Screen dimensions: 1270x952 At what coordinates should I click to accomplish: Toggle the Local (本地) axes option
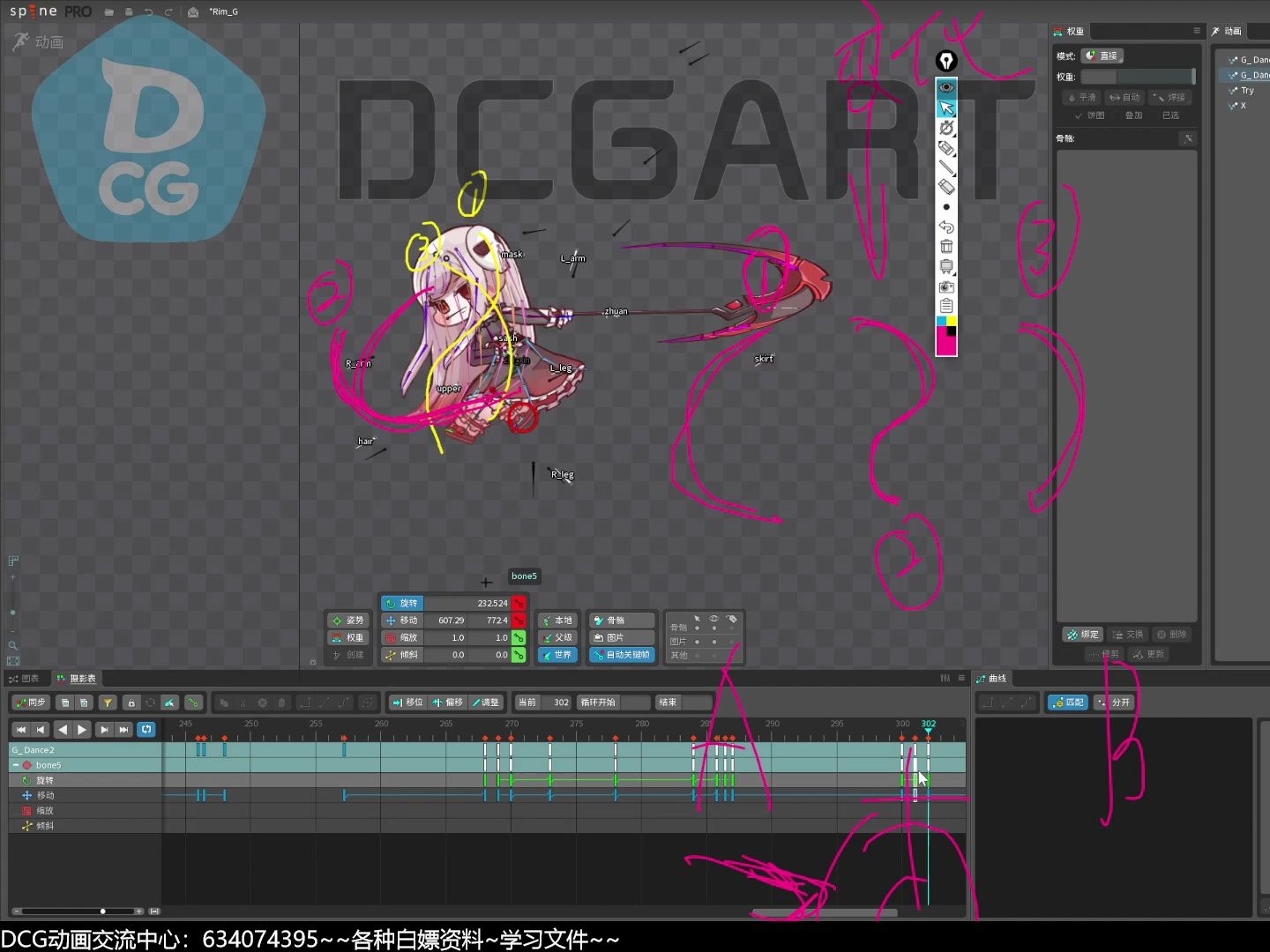pos(557,621)
